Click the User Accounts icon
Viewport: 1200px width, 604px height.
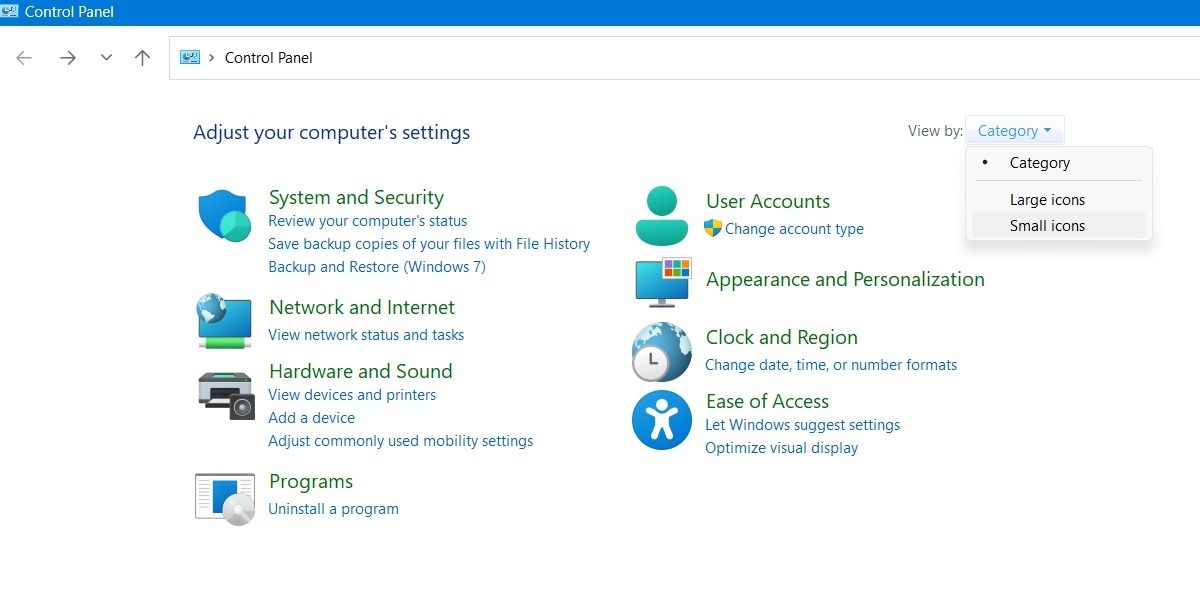661,214
